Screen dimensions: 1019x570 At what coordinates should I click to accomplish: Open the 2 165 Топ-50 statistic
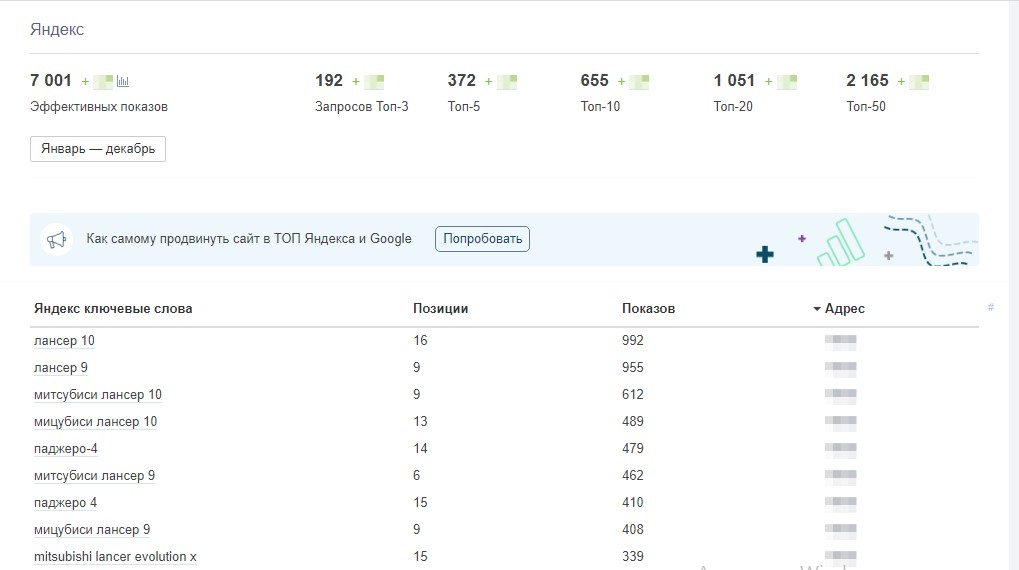(x=867, y=81)
